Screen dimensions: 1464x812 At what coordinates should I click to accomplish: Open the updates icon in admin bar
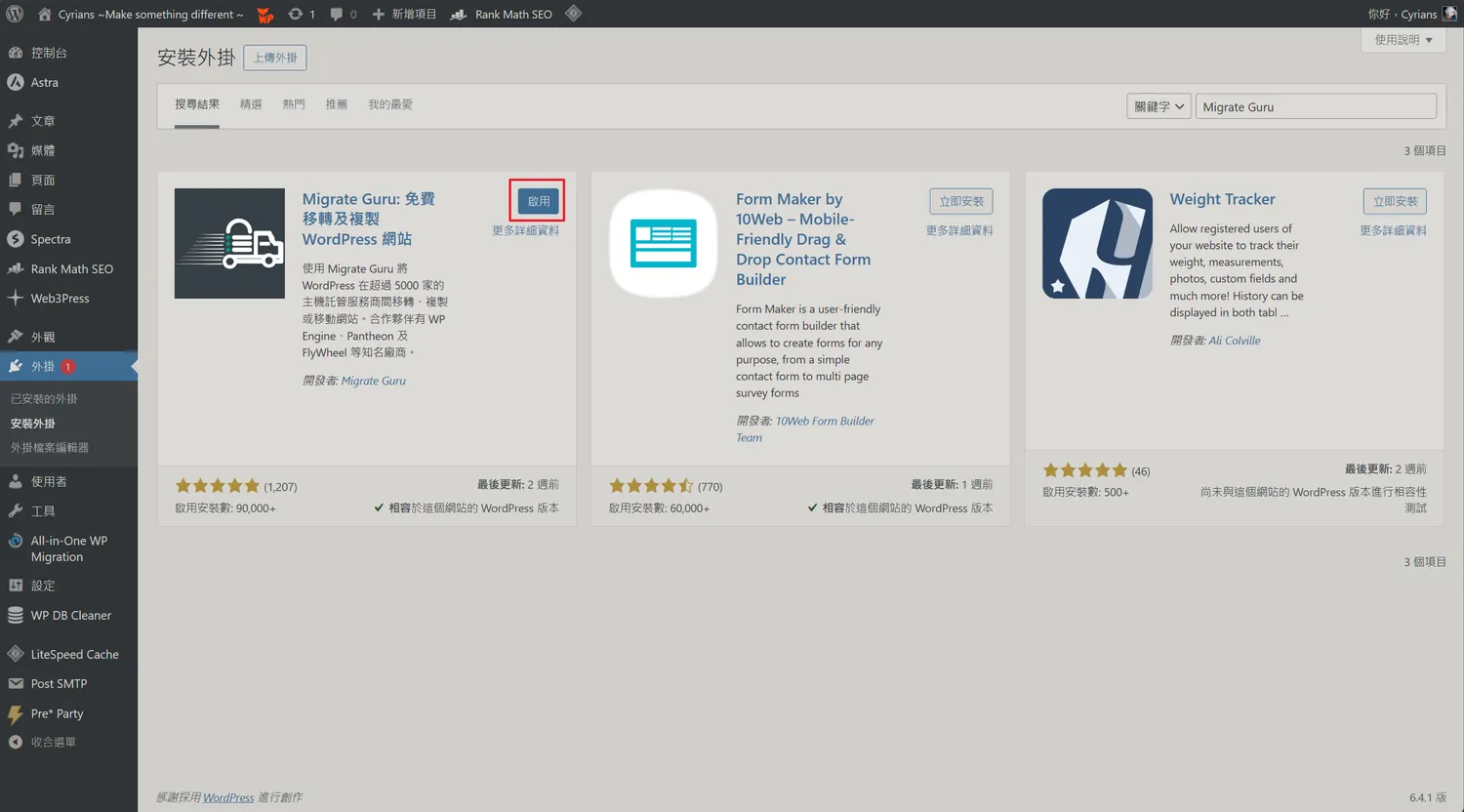click(x=296, y=14)
